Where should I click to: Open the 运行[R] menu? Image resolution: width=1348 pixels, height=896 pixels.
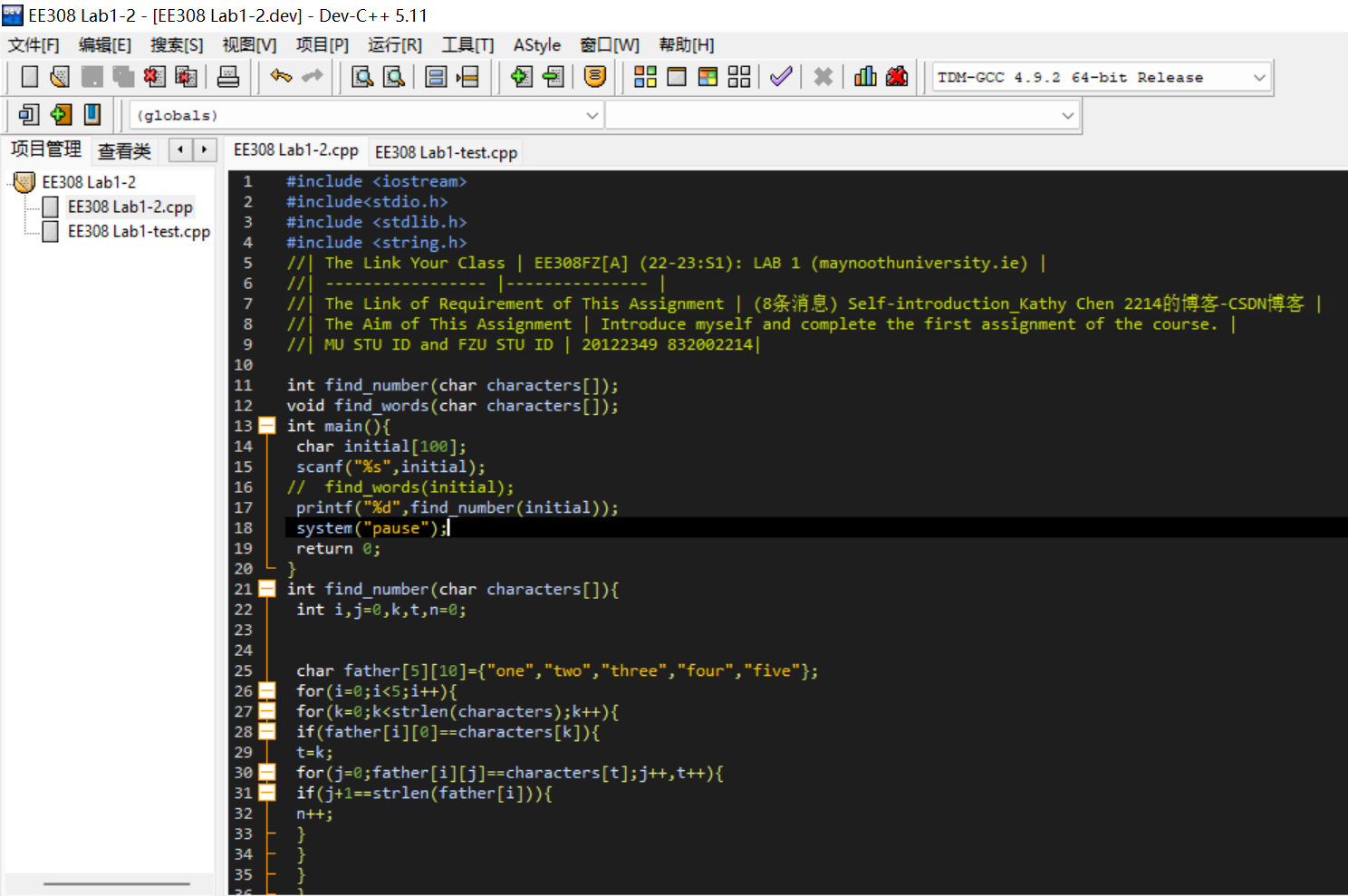point(394,45)
